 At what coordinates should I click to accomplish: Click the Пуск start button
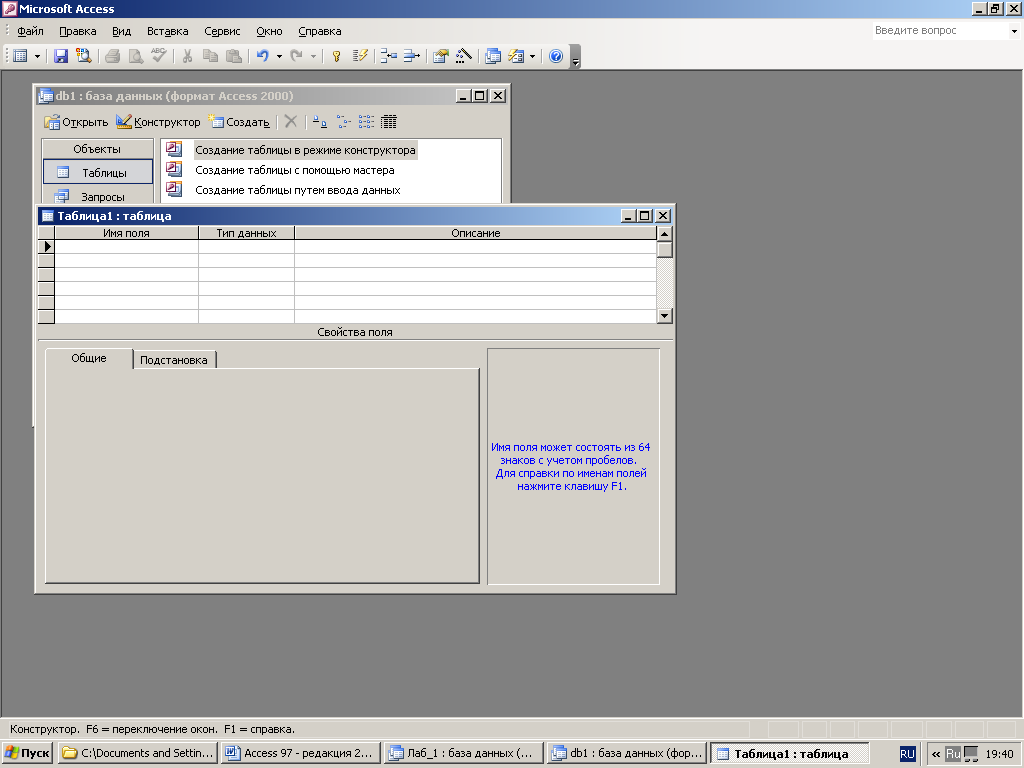click(27, 754)
